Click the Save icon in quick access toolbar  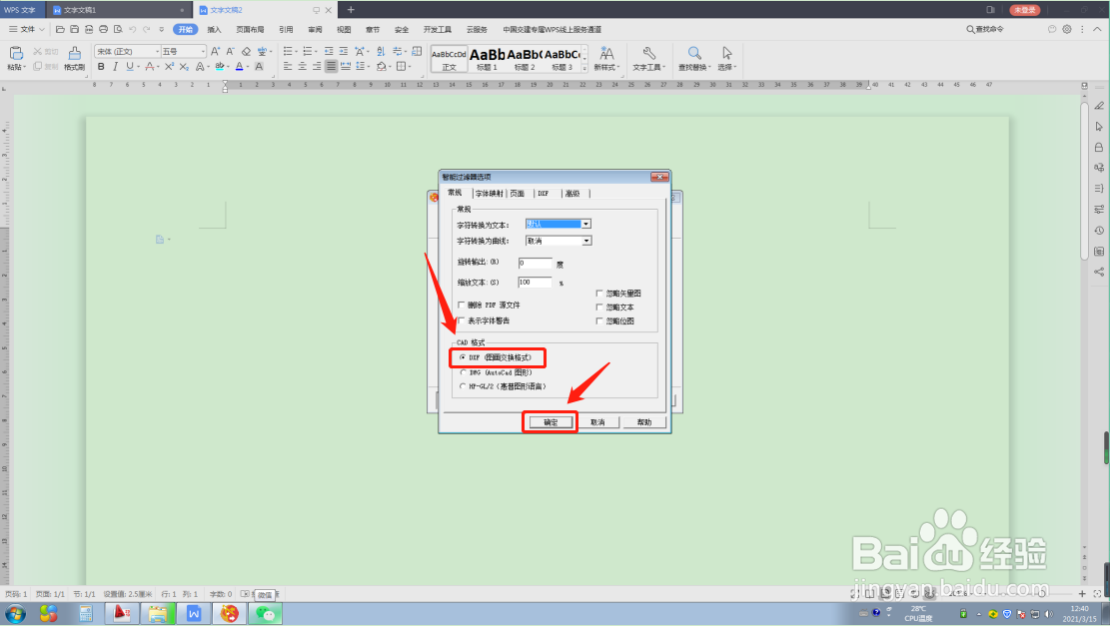tap(74, 30)
